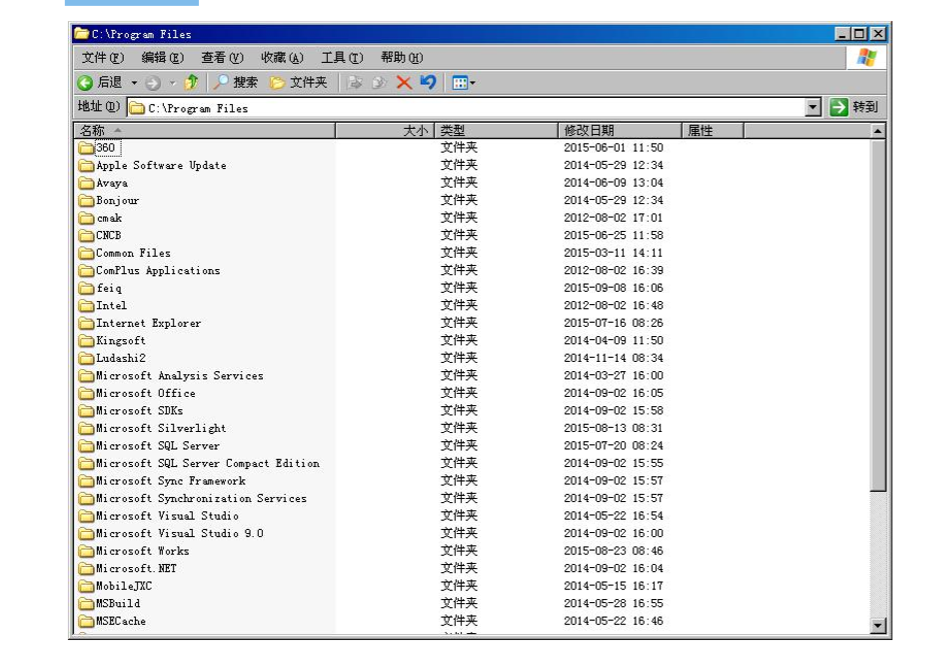This screenshot has height=648, width=947.
Task: Open the 工具(T) menu
Action: [342, 57]
